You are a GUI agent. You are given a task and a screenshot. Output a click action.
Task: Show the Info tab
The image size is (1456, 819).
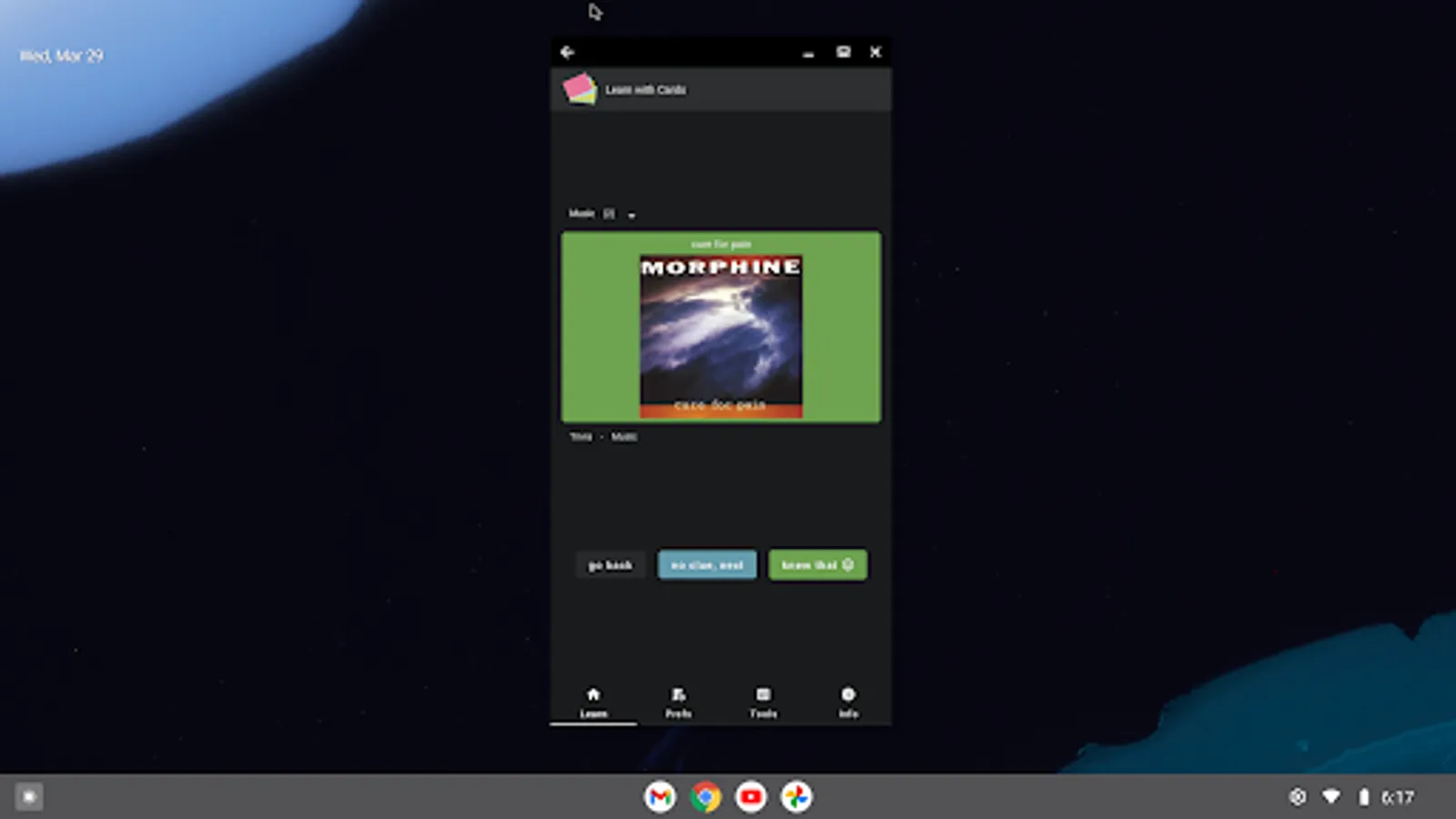point(848,703)
